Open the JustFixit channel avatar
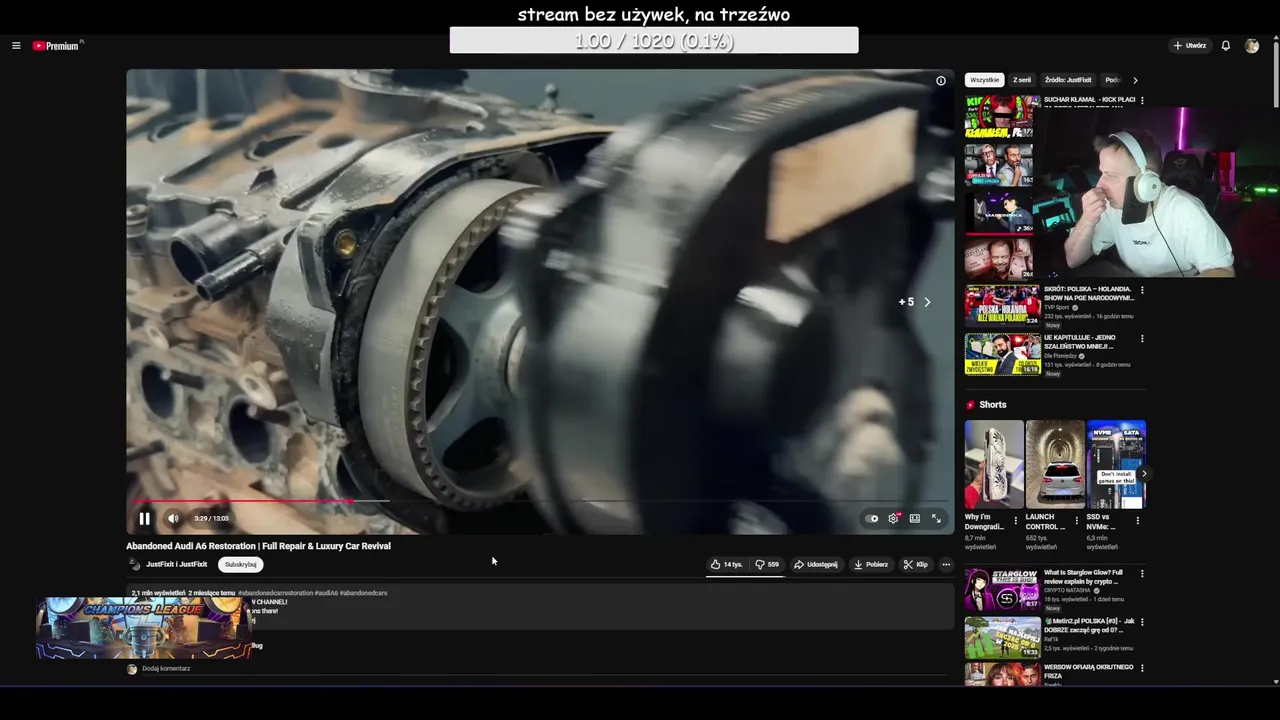Viewport: 1280px width, 720px height. [134, 565]
